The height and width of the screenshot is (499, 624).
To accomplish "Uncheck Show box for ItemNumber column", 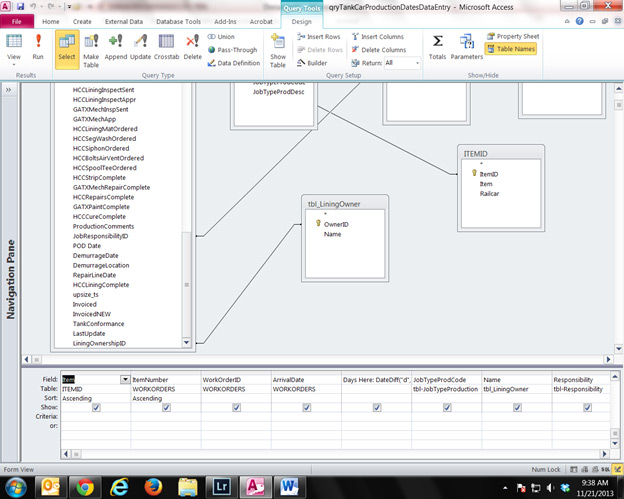I will [x=165, y=407].
